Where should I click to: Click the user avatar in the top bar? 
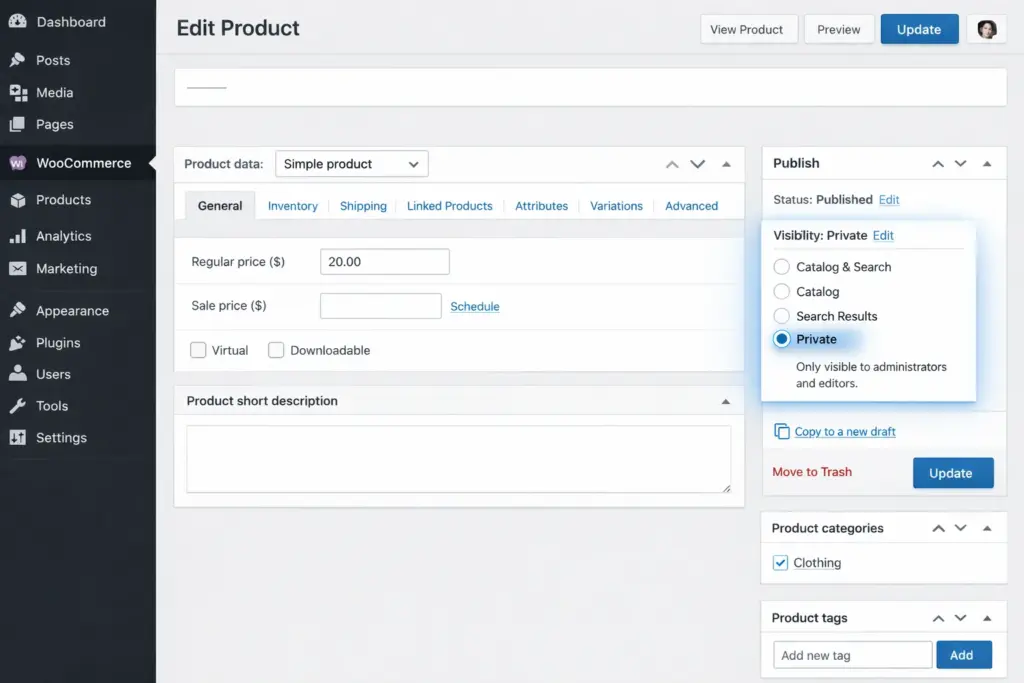pyautogui.click(x=987, y=29)
